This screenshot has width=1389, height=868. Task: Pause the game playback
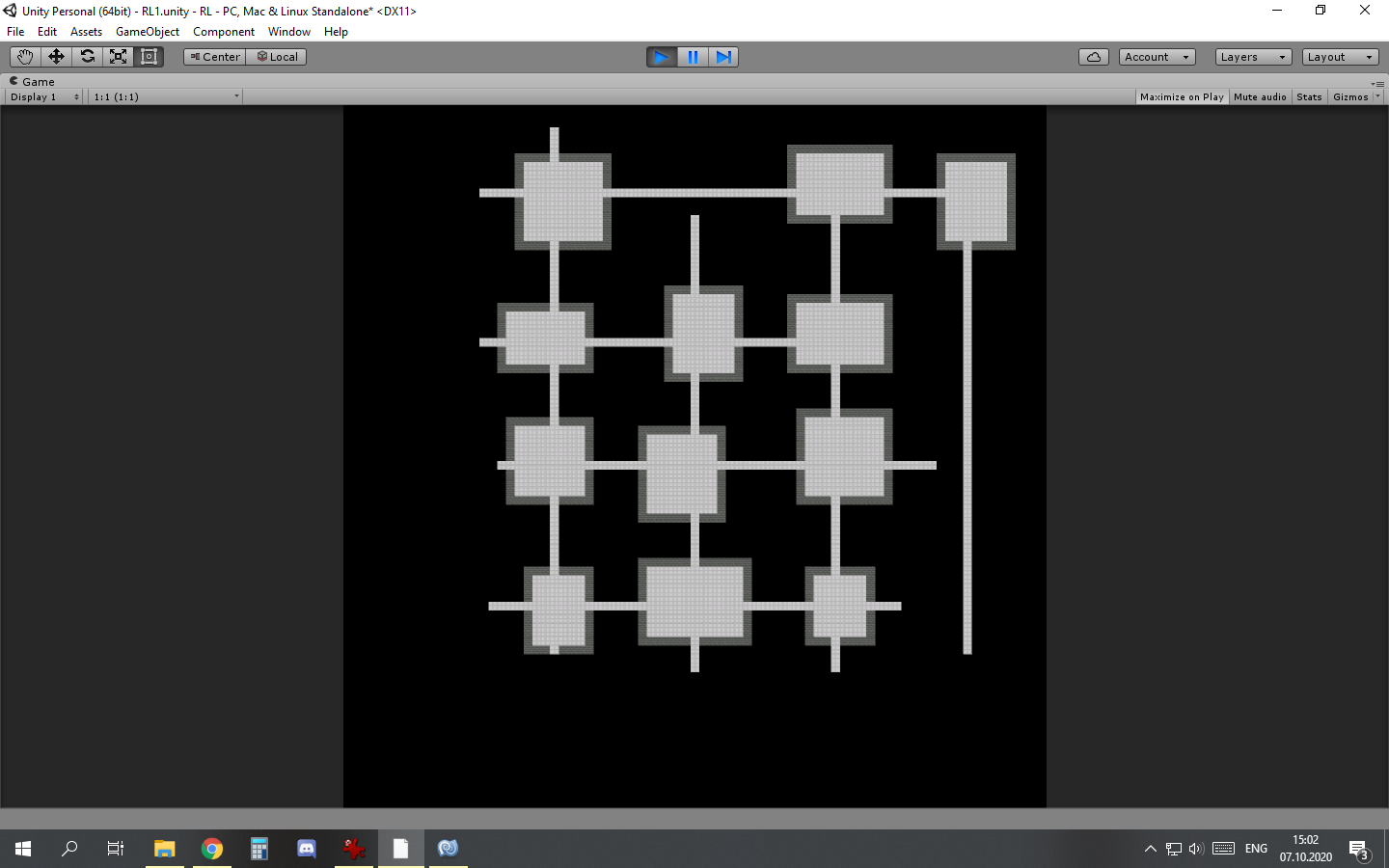tap(693, 57)
